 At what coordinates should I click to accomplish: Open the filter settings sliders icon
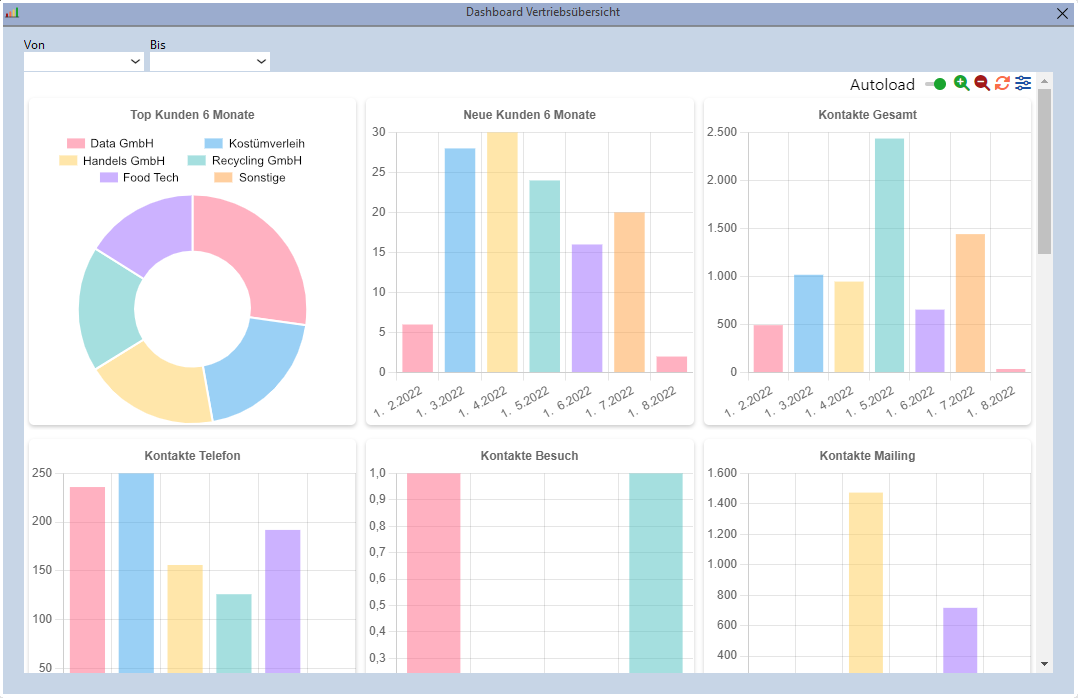pos(1023,83)
